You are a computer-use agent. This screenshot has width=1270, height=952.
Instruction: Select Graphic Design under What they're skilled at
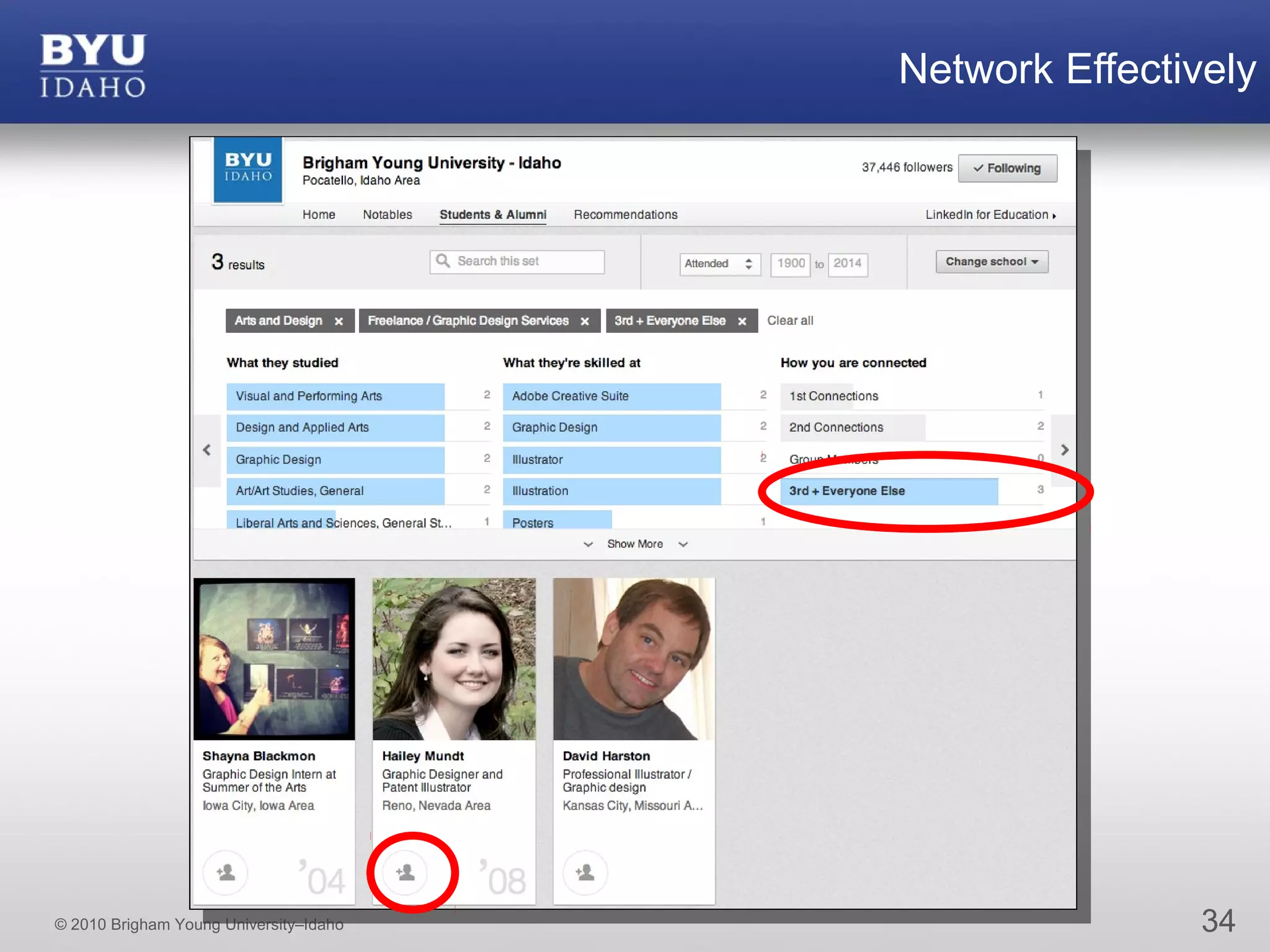pyautogui.click(x=611, y=428)
